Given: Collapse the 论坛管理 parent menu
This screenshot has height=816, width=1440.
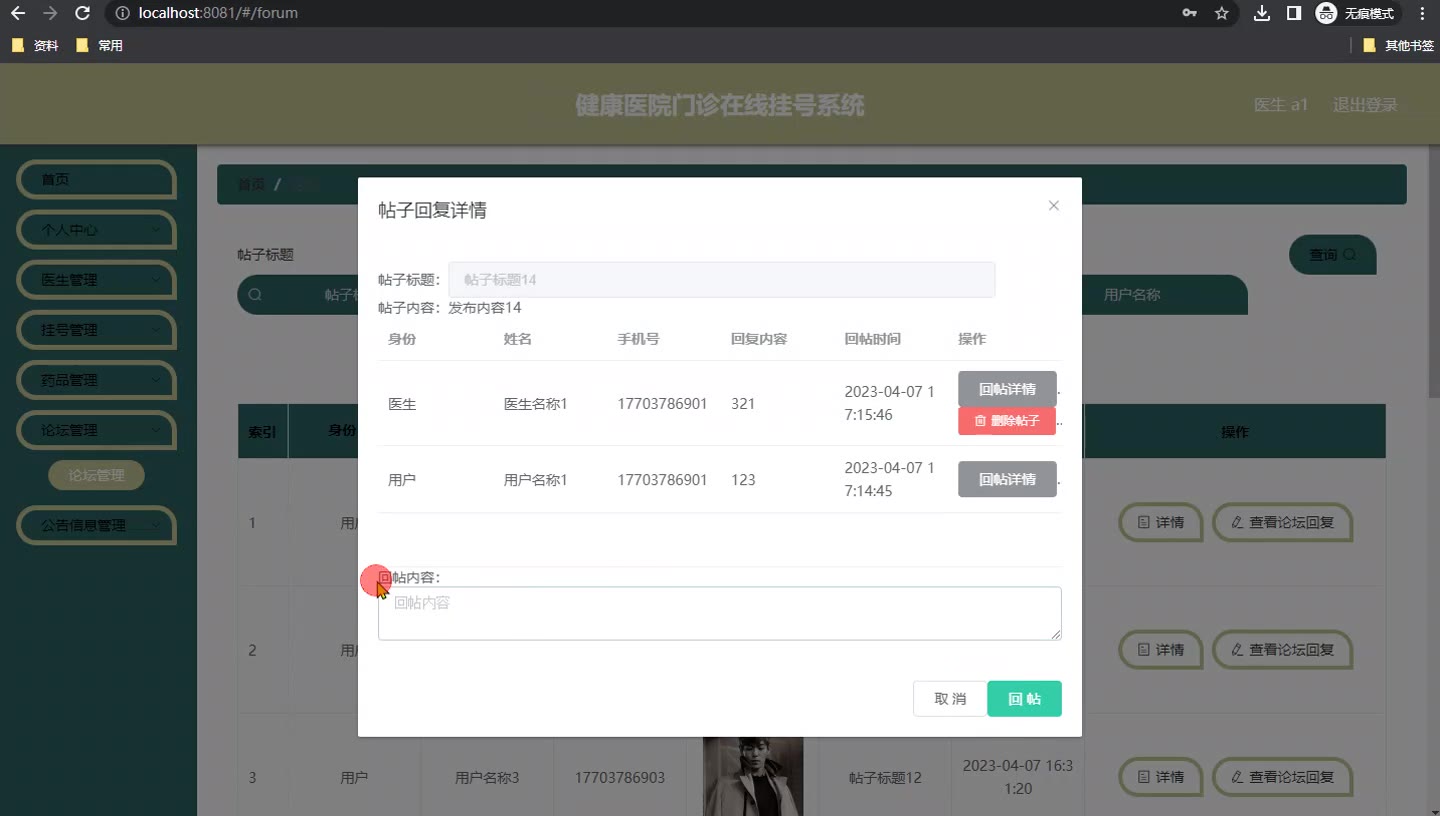Looking at the screenshot, I should coord(96,430).
